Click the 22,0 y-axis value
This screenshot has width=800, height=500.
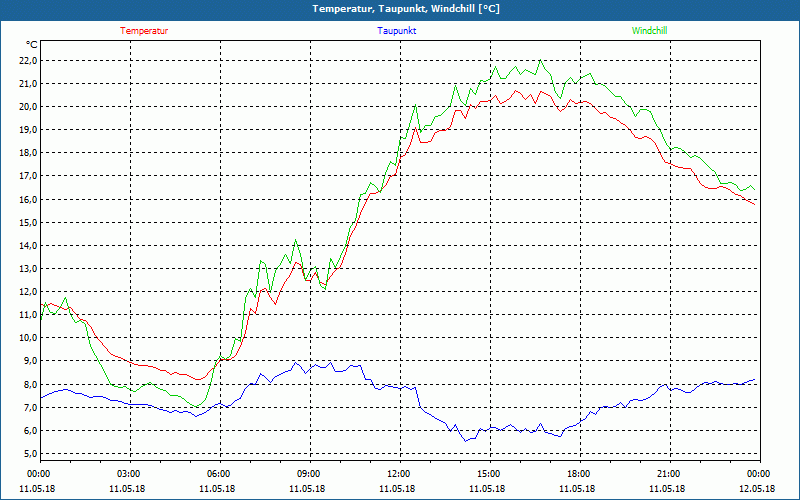[27, 60]
